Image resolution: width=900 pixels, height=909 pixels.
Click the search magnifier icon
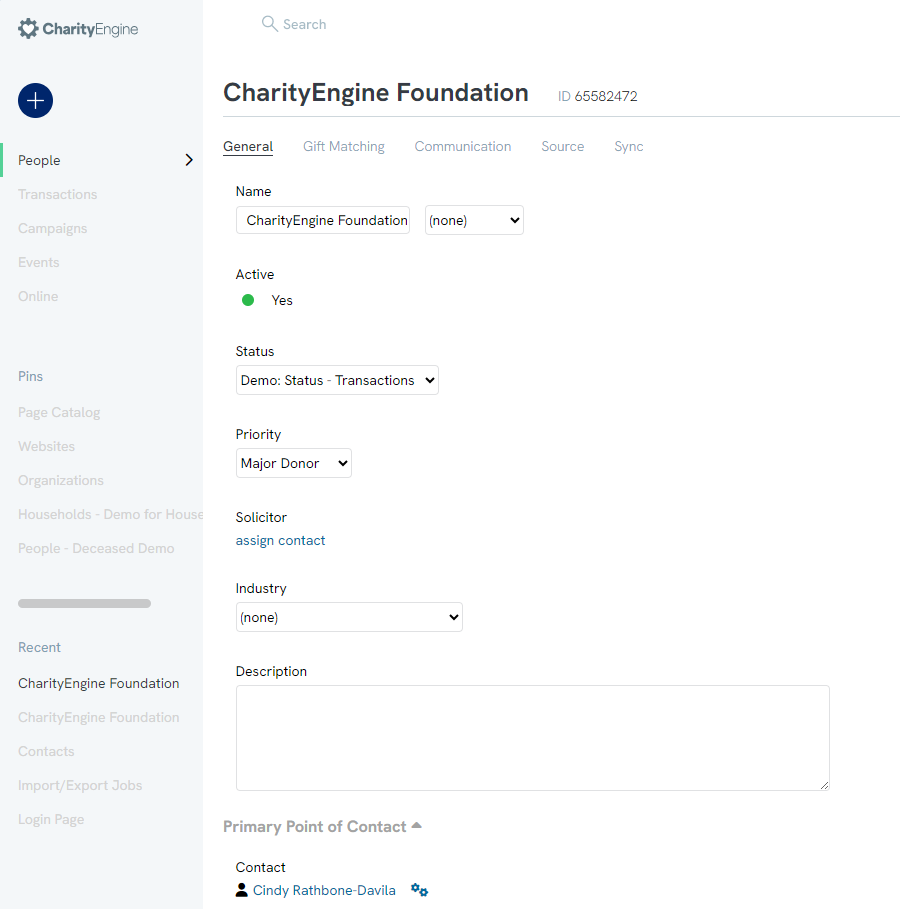[x=270, y=24]
